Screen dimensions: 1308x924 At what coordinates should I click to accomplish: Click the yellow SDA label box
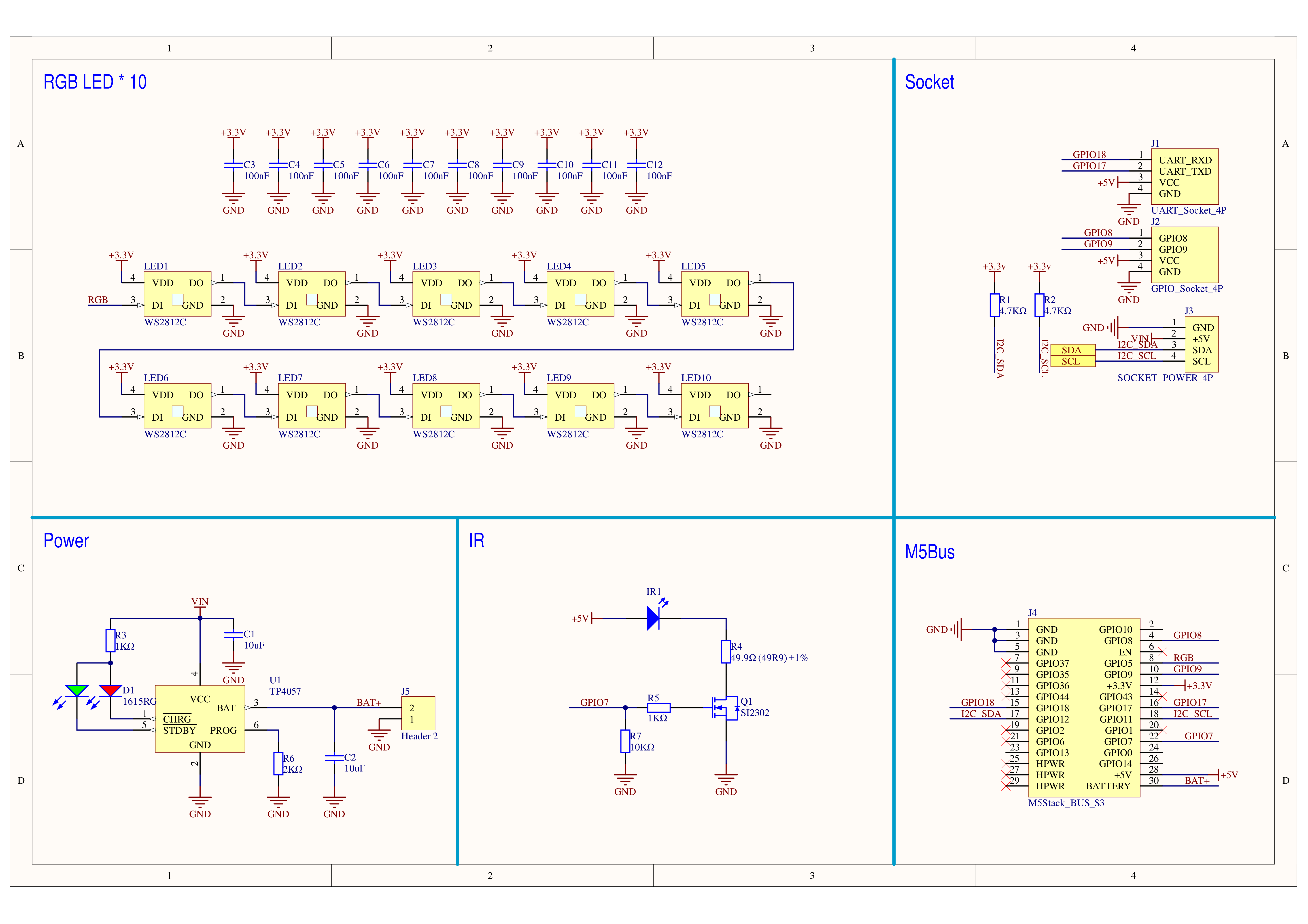coord(1073,350)
